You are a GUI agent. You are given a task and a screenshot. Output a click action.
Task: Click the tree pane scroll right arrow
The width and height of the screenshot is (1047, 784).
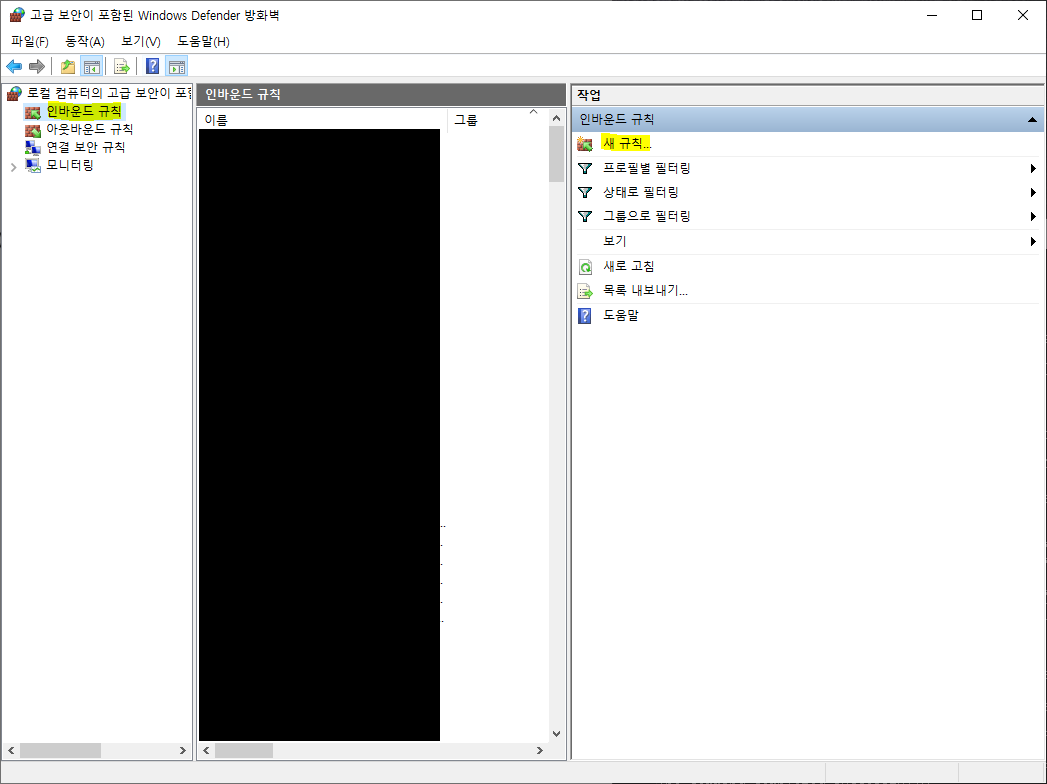[x=182, y=751]
